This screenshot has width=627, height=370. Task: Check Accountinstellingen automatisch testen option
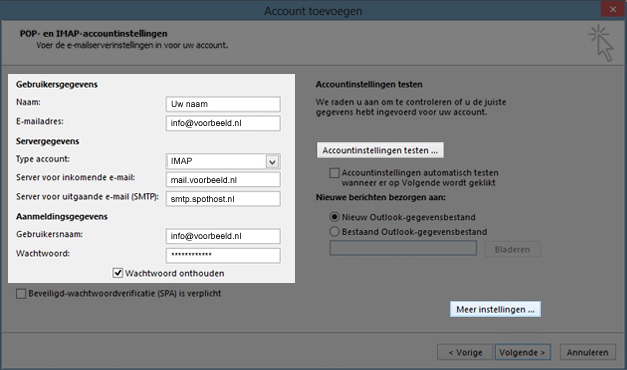point(334,173)
